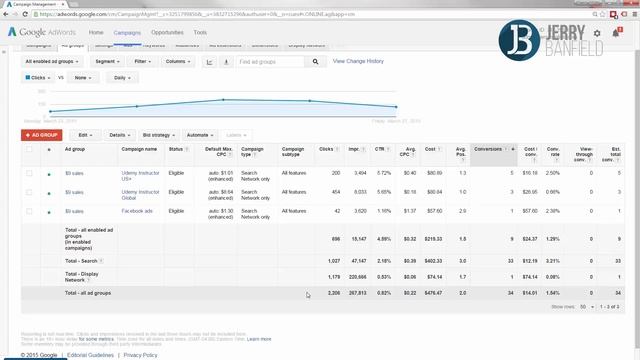Click the $476.47 total cost value
640x360 pixels.
pos(433,293)
